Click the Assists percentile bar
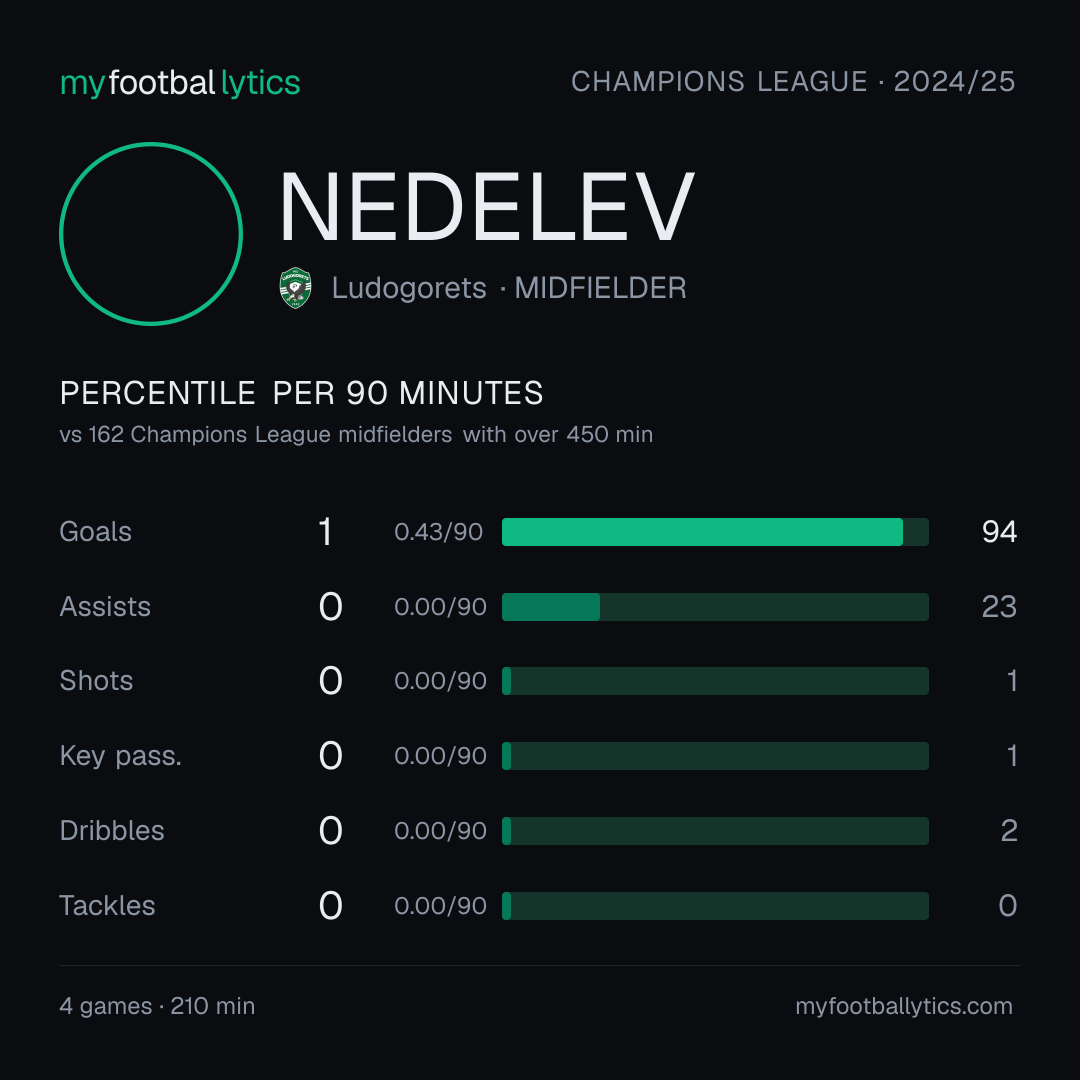 click(x=715, y=607)
